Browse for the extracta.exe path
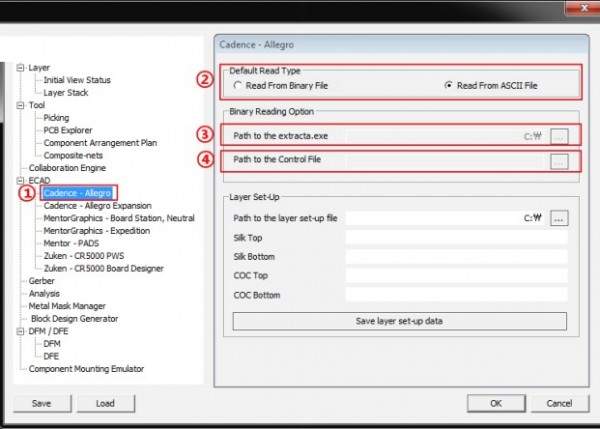Image resolution: width=600 pixels, height=429 pixels. pos(559,135)
